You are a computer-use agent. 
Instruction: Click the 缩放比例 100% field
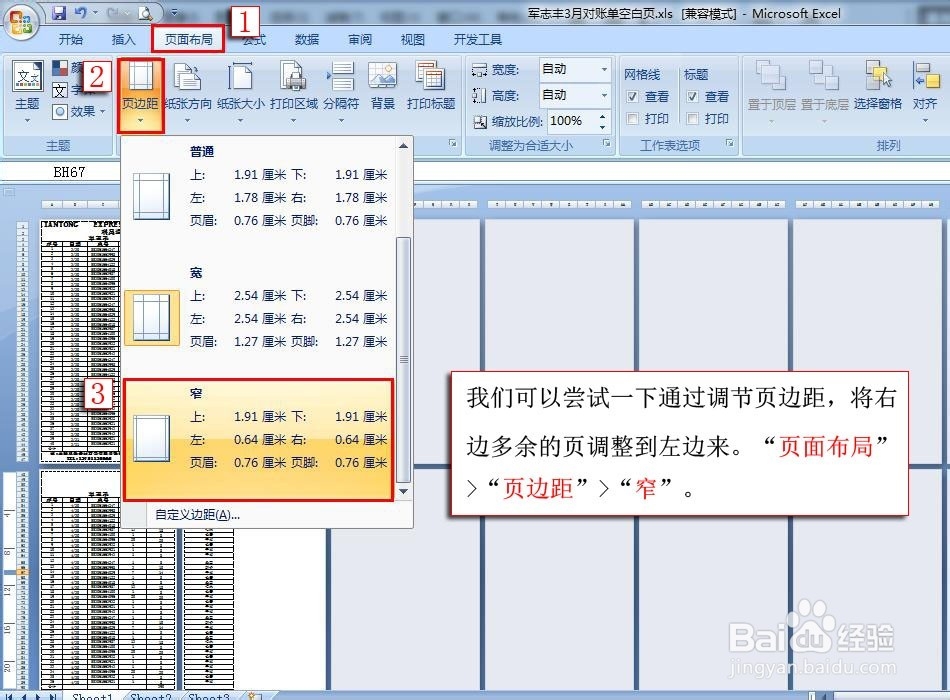click(572, 121)
